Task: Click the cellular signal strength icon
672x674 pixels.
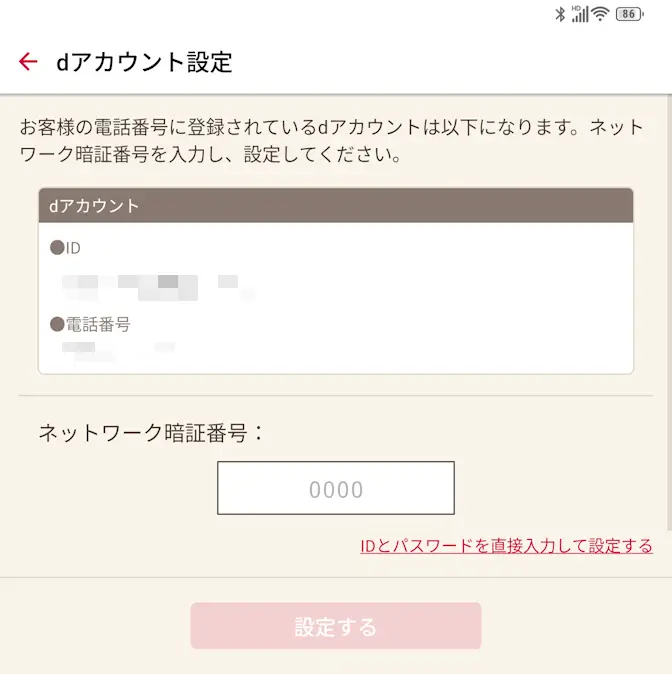Action: click(x=580, y=16)
